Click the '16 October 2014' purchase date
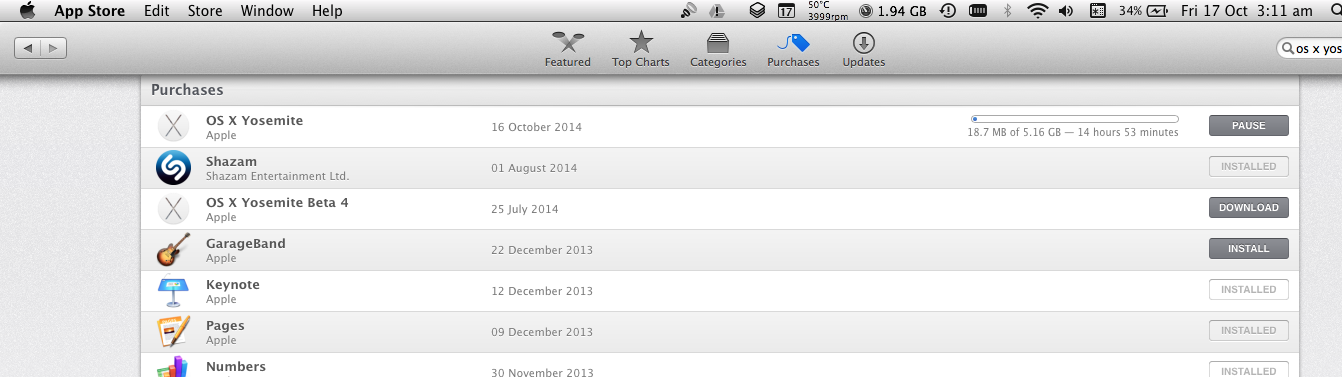The width and height of the screenshot is (1342, 377). click(536, 127)
